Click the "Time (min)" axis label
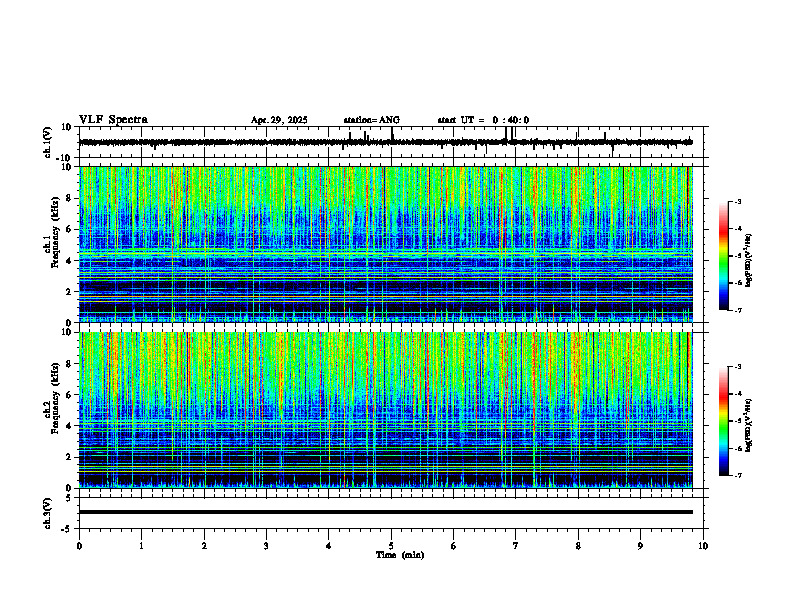The width and height of the screenshot is (792, 612). 400,555
